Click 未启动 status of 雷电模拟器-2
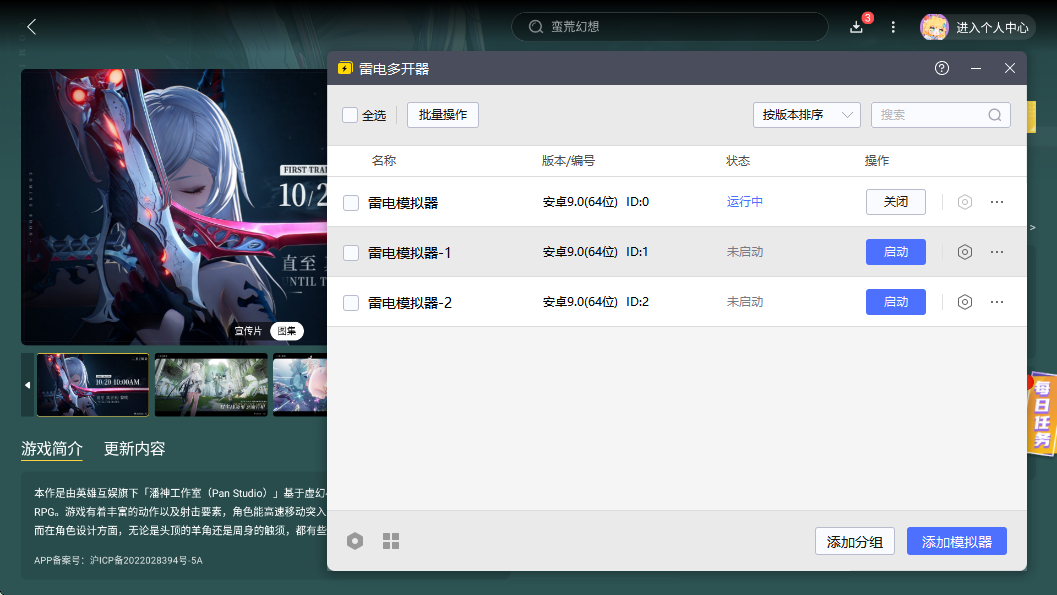This screenshot has width=1057, height=595. click(745, 302)
